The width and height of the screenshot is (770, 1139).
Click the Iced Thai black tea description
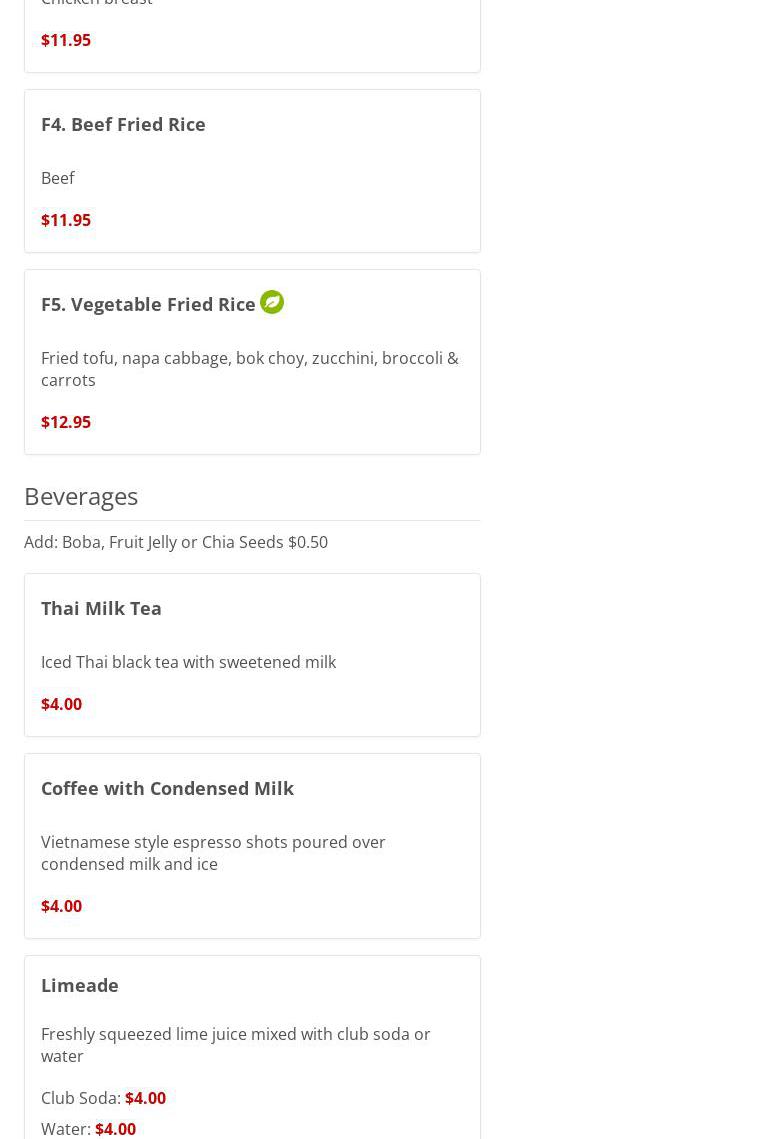188,662
